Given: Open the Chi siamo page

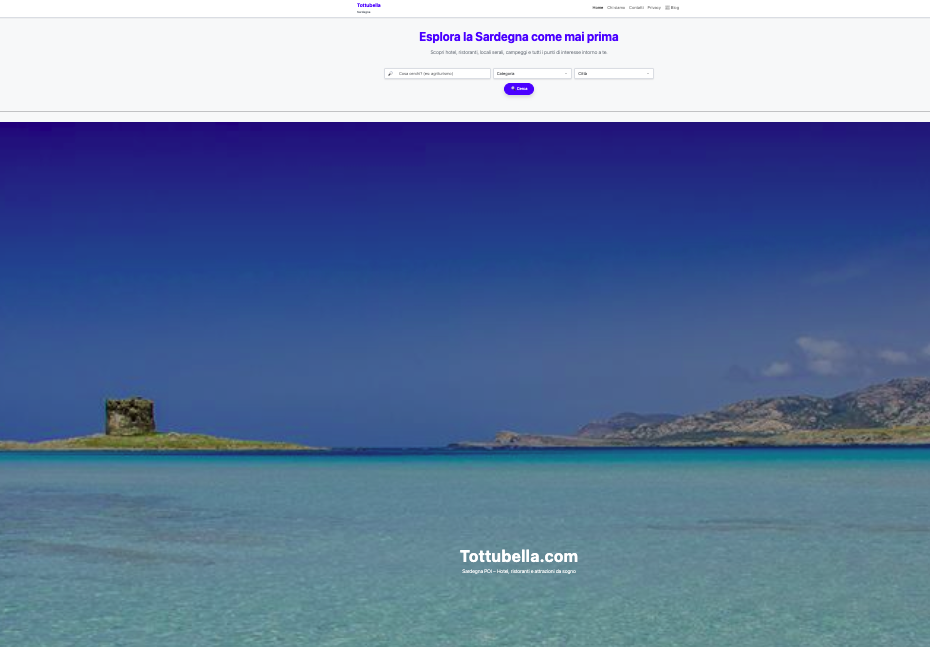Looking at the screenshot, I should pyautogui.click(x=616, y=7).
